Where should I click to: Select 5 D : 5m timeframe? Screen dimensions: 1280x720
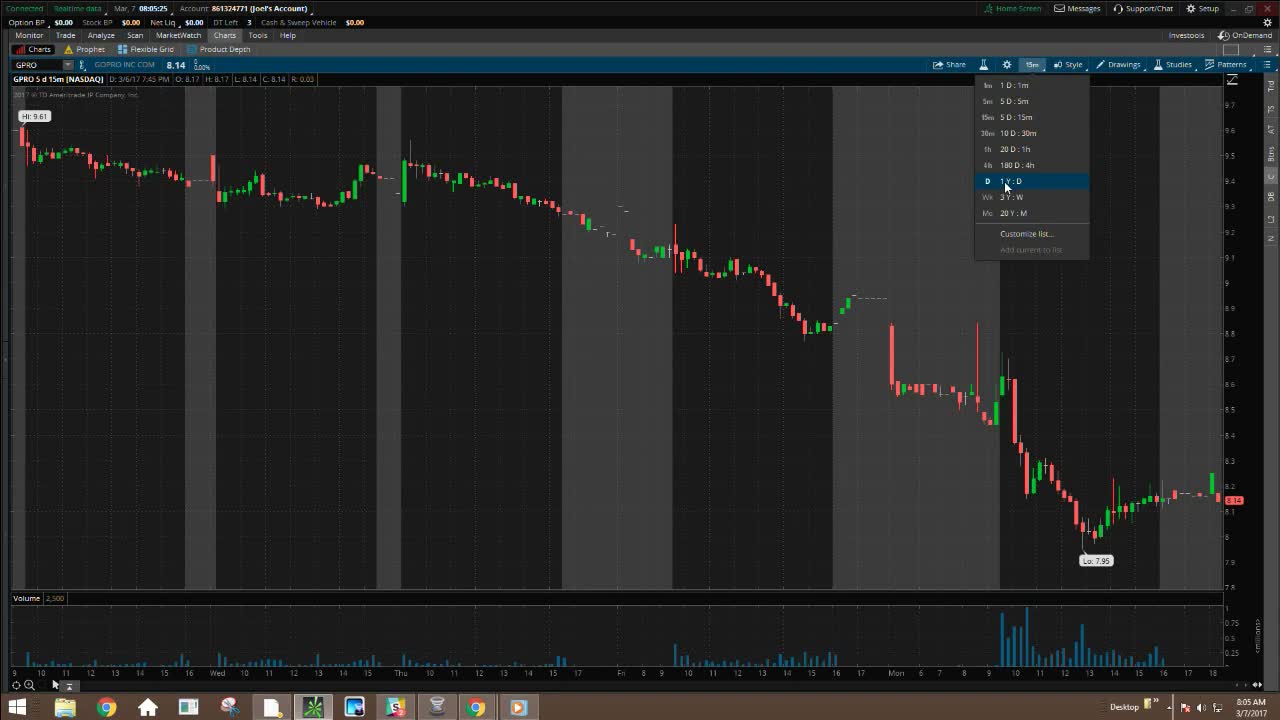1031,101
